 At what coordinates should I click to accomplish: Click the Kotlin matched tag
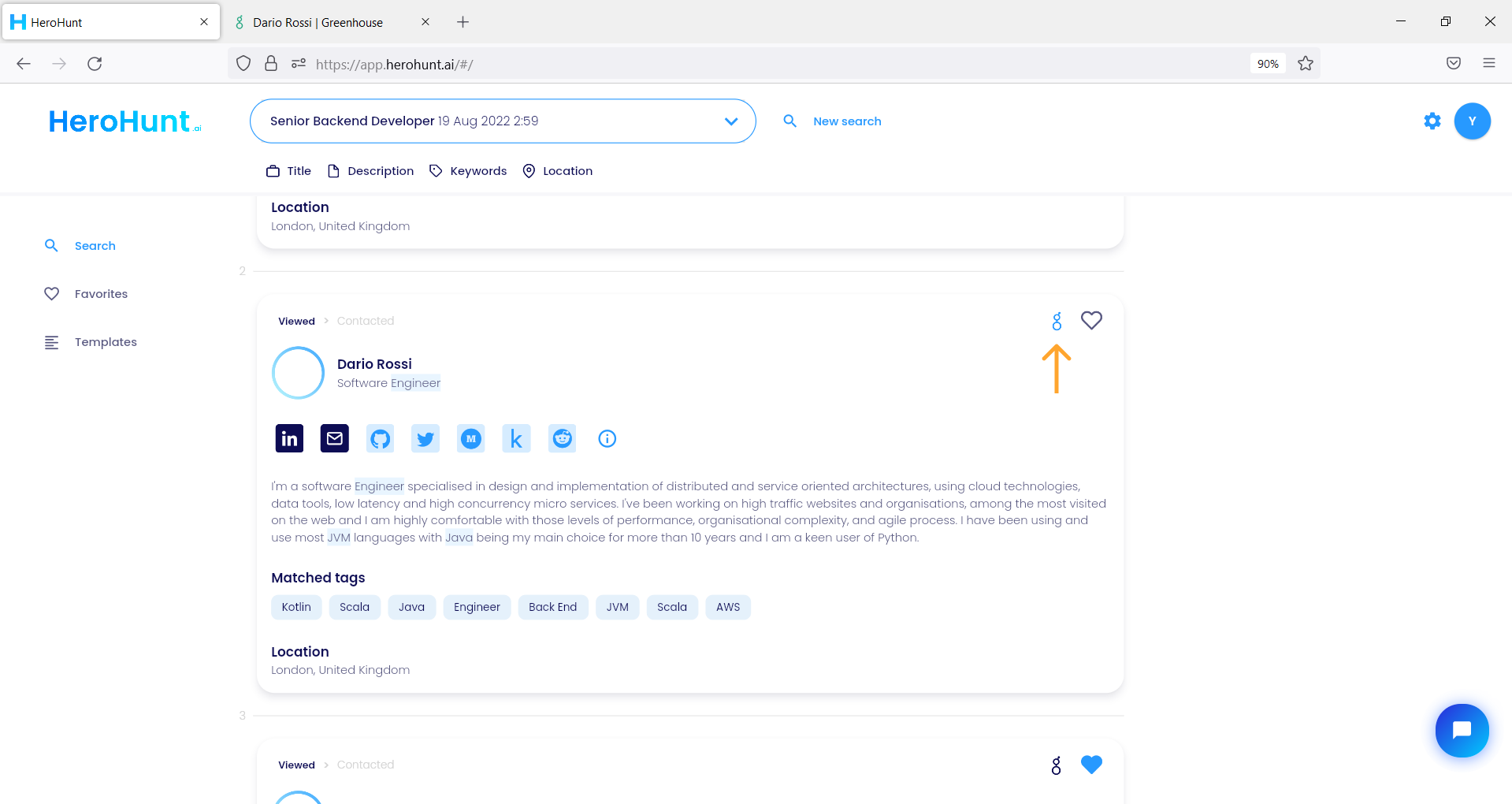pos(296,607)
